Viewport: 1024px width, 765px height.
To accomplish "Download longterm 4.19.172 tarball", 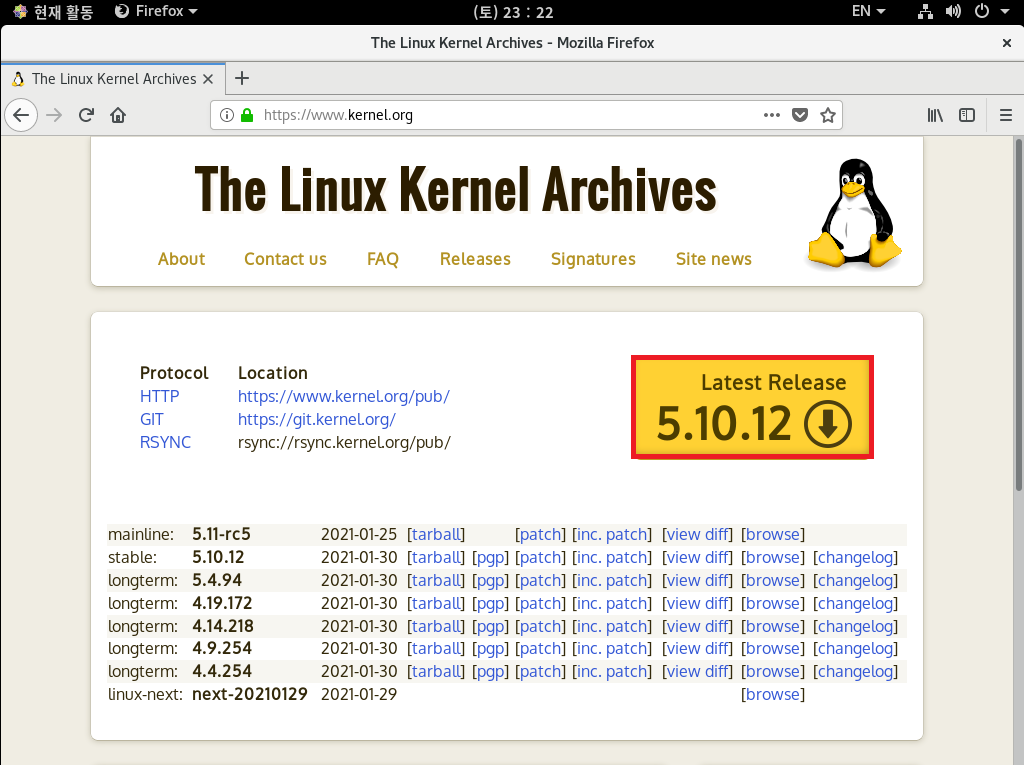I will pos(436,603).
